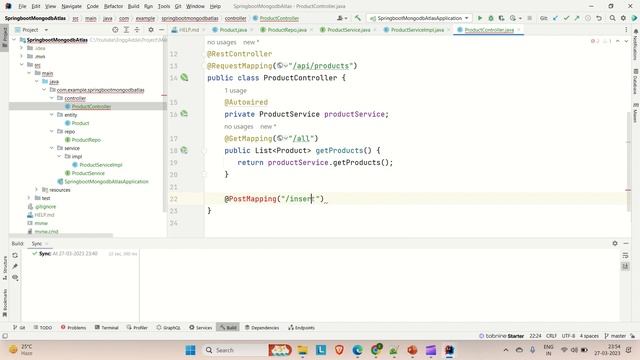640x360 pixels.
Task: Run the application with the green play icon
Action: tap(480, 18)
